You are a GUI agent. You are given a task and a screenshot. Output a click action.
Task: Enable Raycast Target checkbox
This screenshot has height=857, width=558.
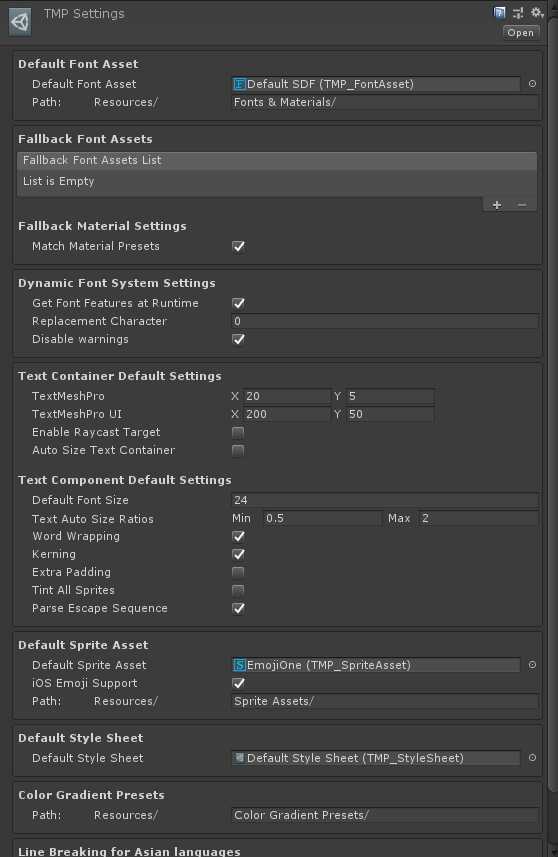[238, 433]
